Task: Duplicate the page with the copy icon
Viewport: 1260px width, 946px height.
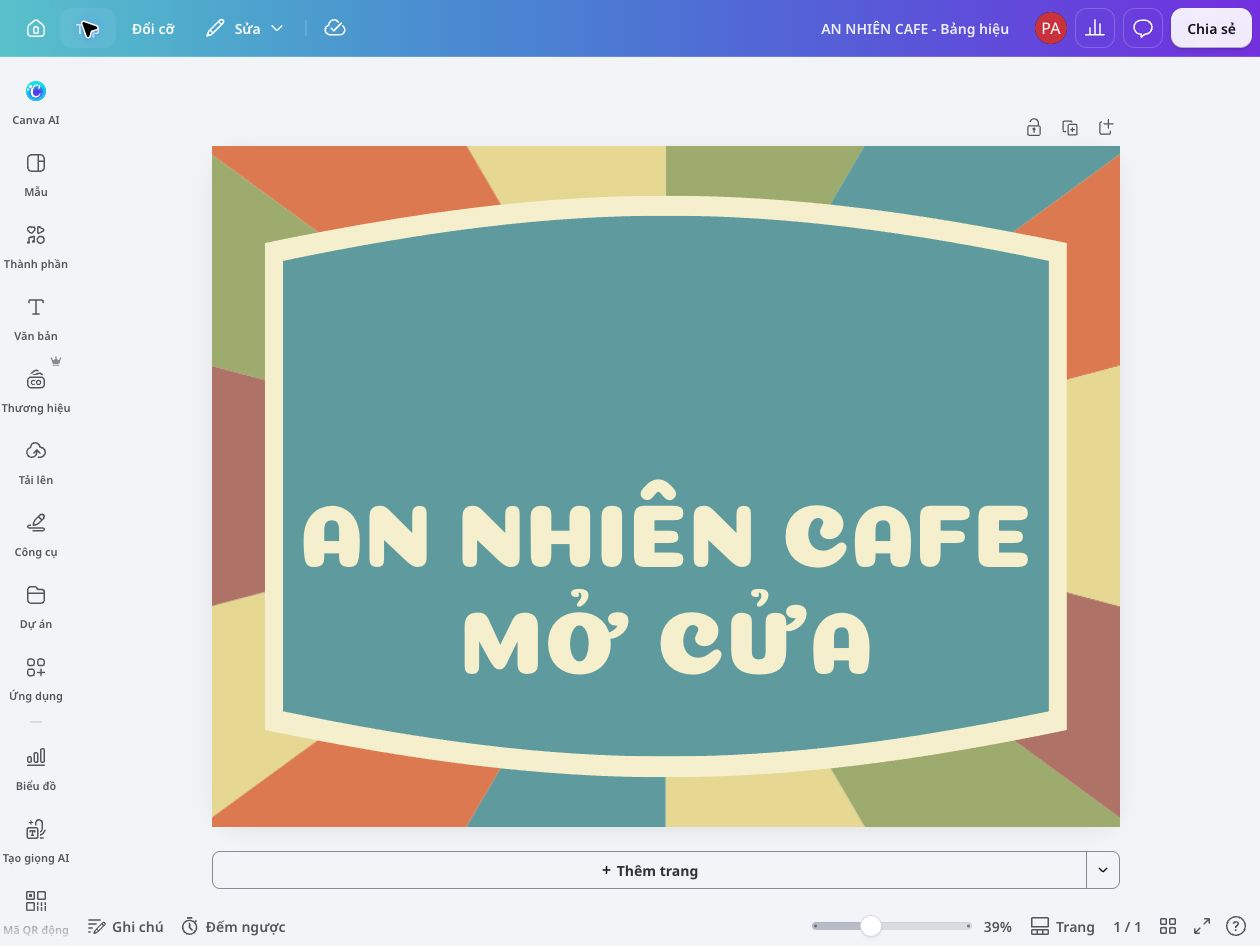Action: coord(1069,127)
